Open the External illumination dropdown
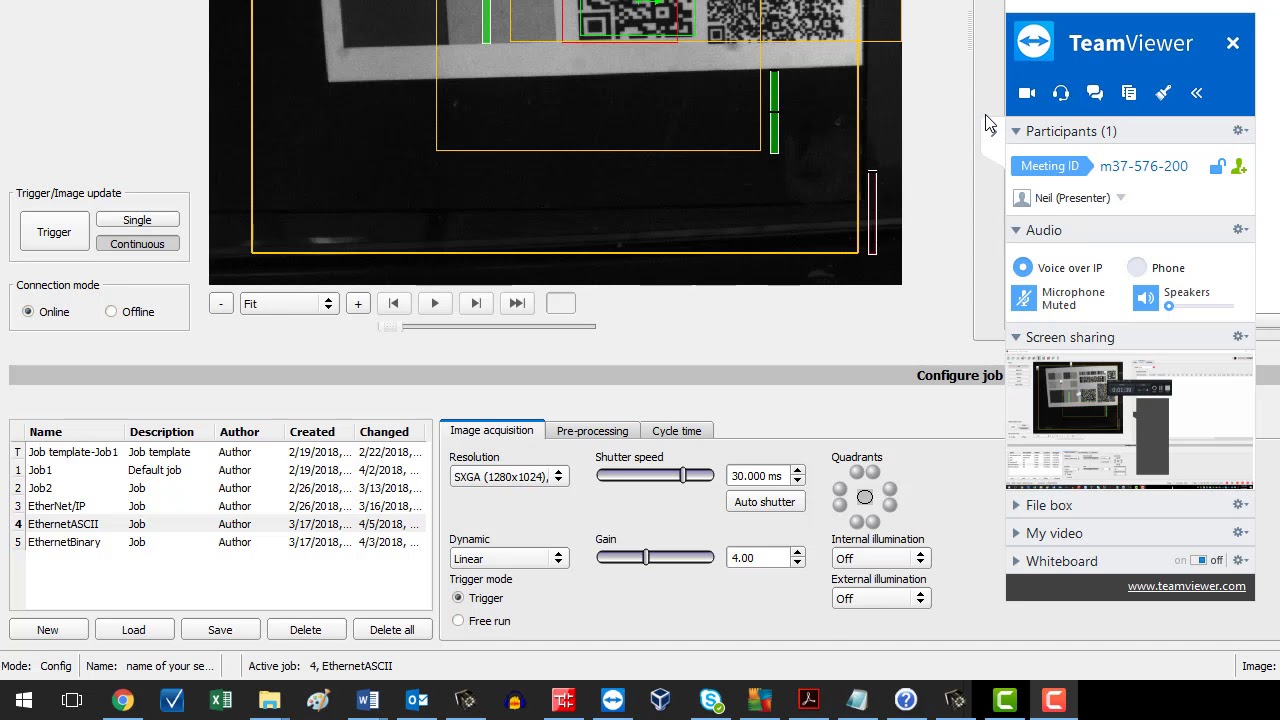Image resolution: width=1280 pixels, height=720 pixels. [x=881, y=599]
